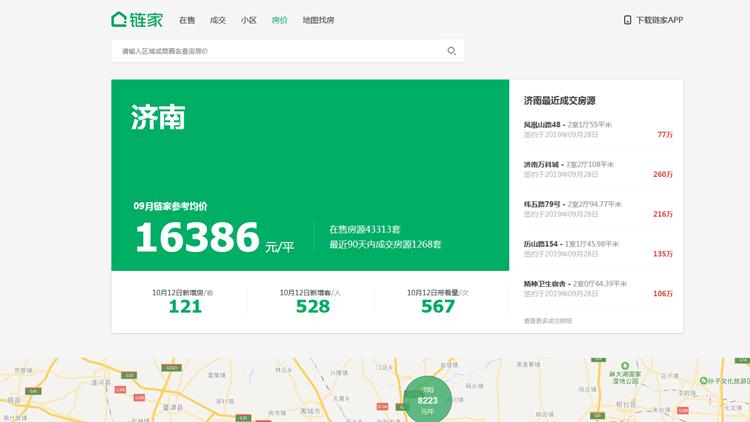Click the 135万 price

(x=663, y=254)
